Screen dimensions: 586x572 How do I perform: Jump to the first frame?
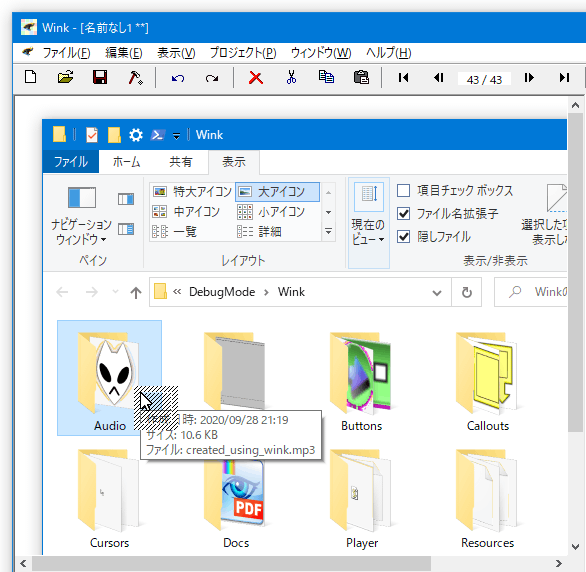coord(404,77)
